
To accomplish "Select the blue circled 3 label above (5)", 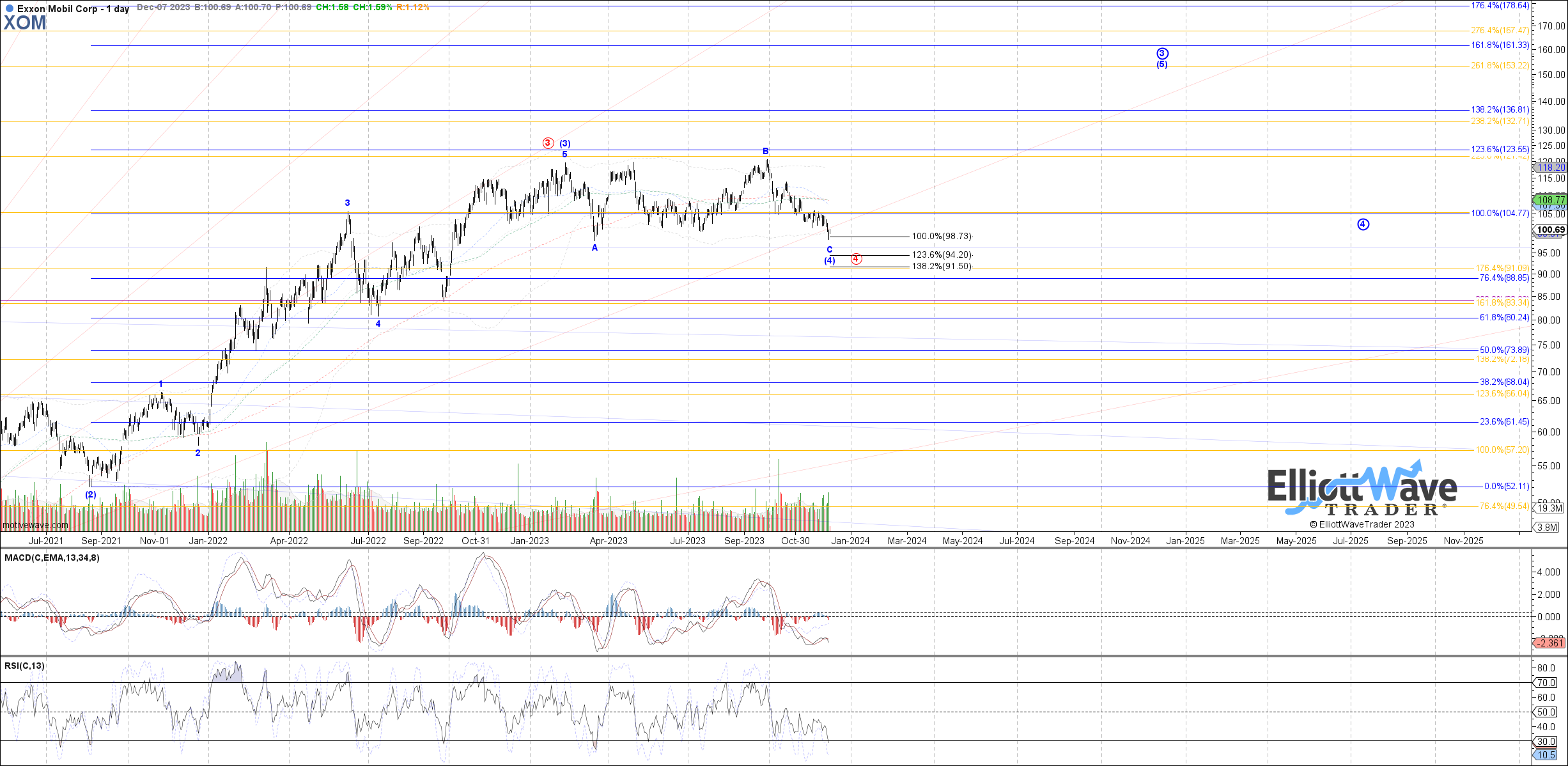I will click(x=1163, y=54).
